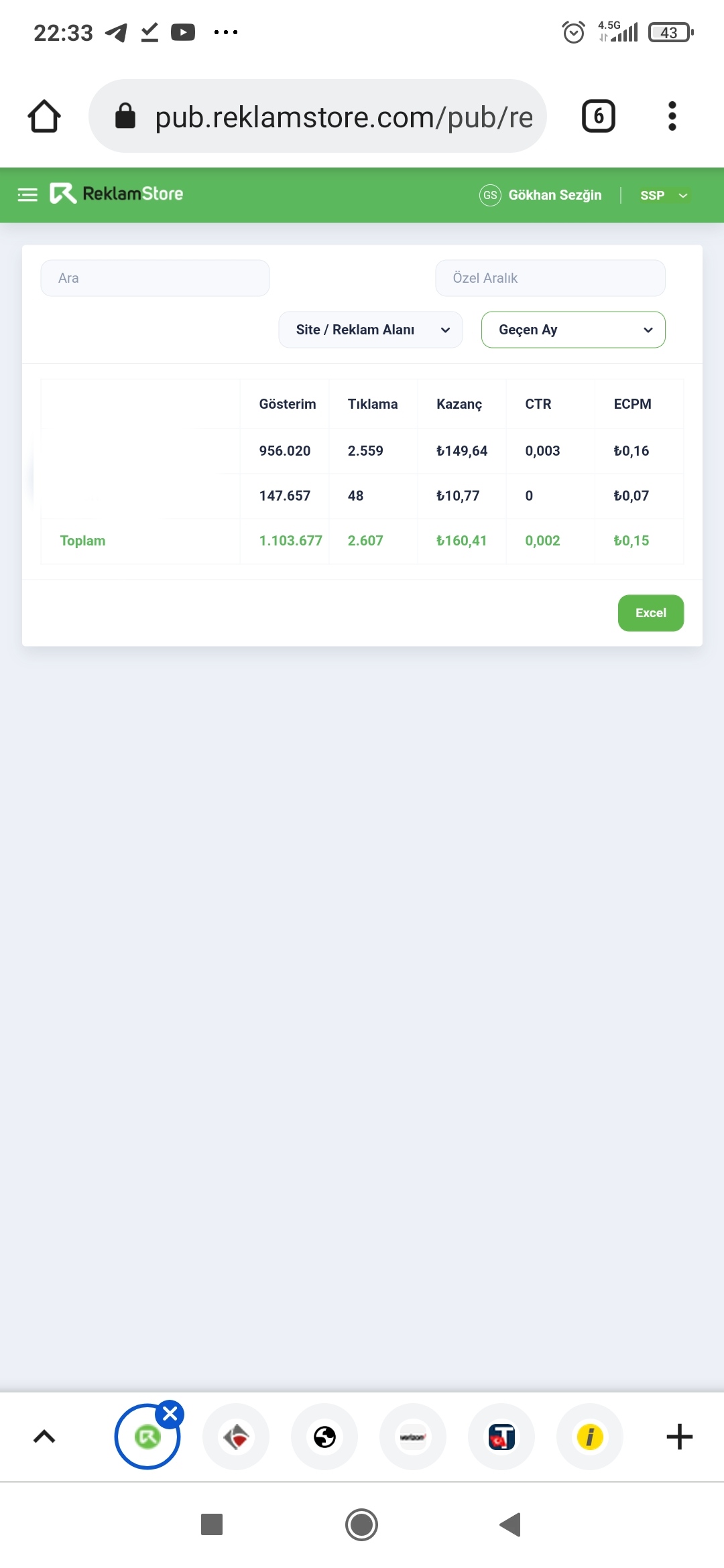Open the Geçen Ay period dropdown
This screenshot has height=1568, width=724.
[573, 330]
